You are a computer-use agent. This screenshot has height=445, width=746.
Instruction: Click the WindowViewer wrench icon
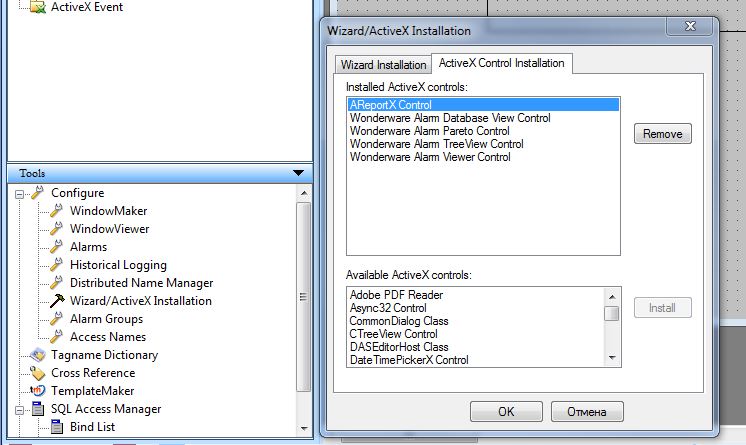[x=57, y=229]
